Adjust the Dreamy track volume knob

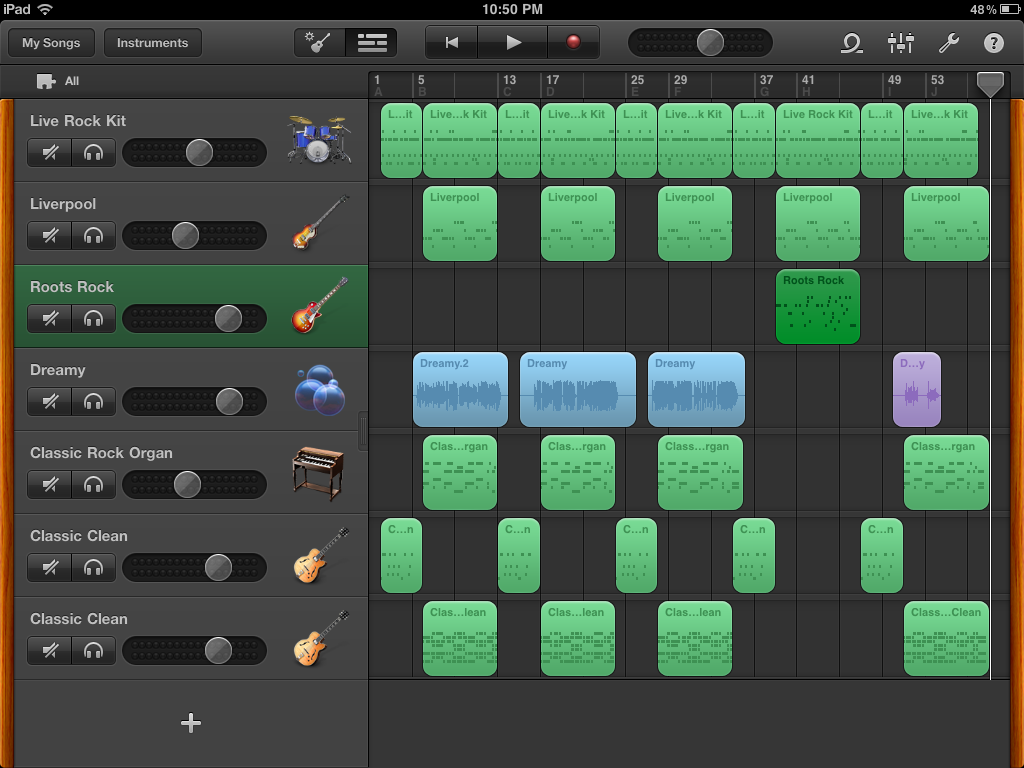click(229, 402)
